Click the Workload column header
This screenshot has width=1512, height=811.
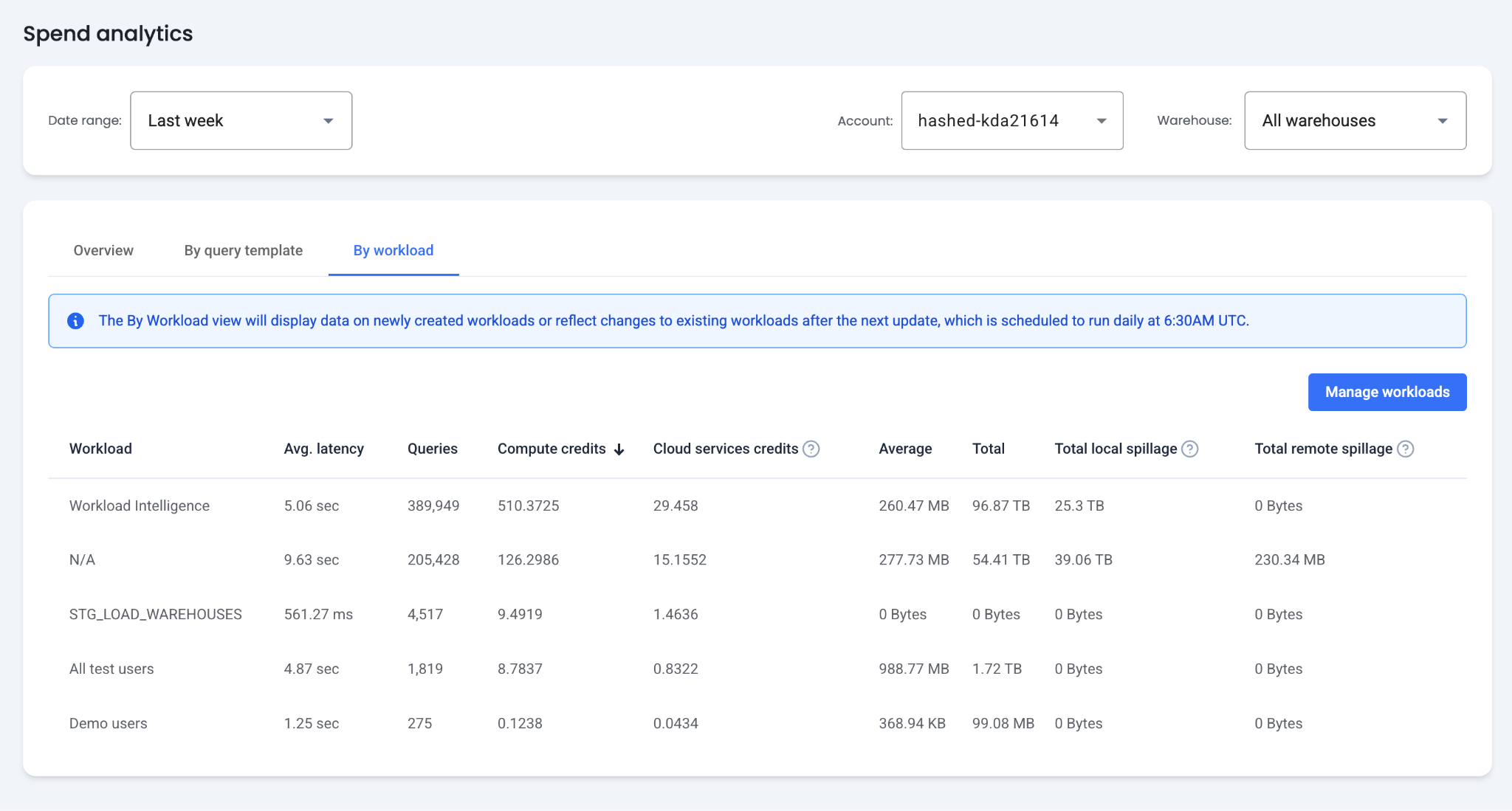click(100, 449)
